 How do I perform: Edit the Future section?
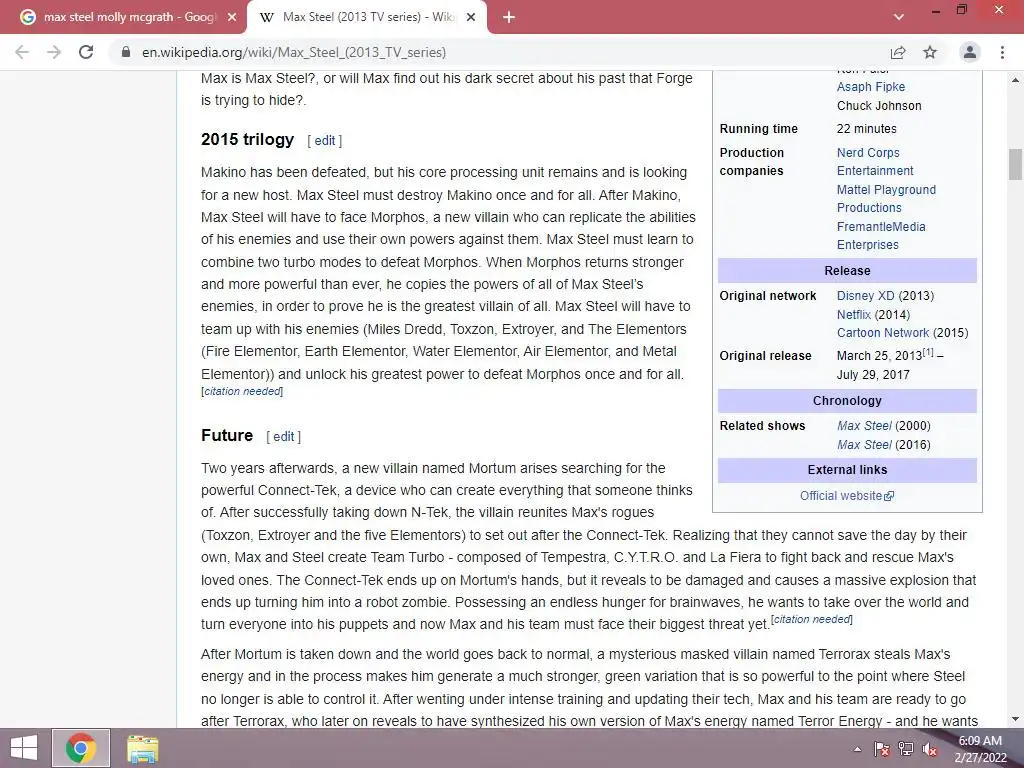[x=283, y=436]
